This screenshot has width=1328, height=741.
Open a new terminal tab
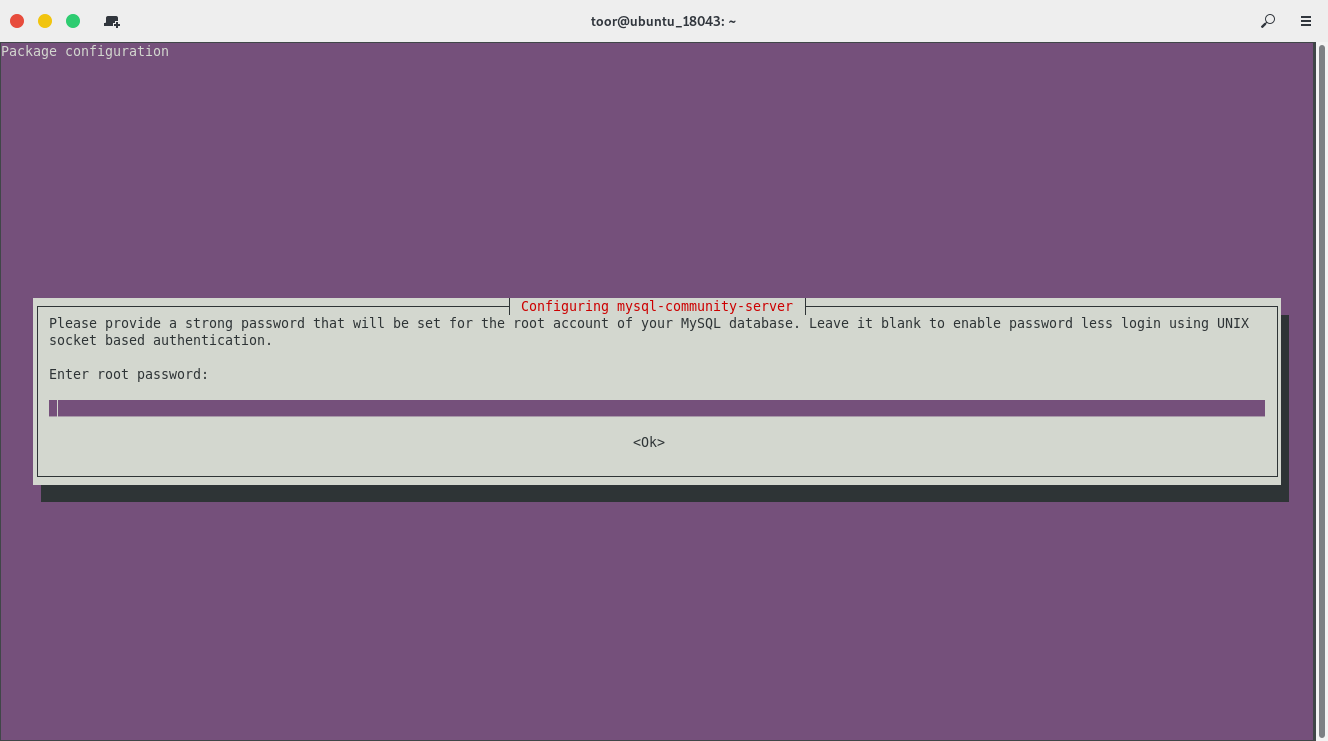coord(112,21)
